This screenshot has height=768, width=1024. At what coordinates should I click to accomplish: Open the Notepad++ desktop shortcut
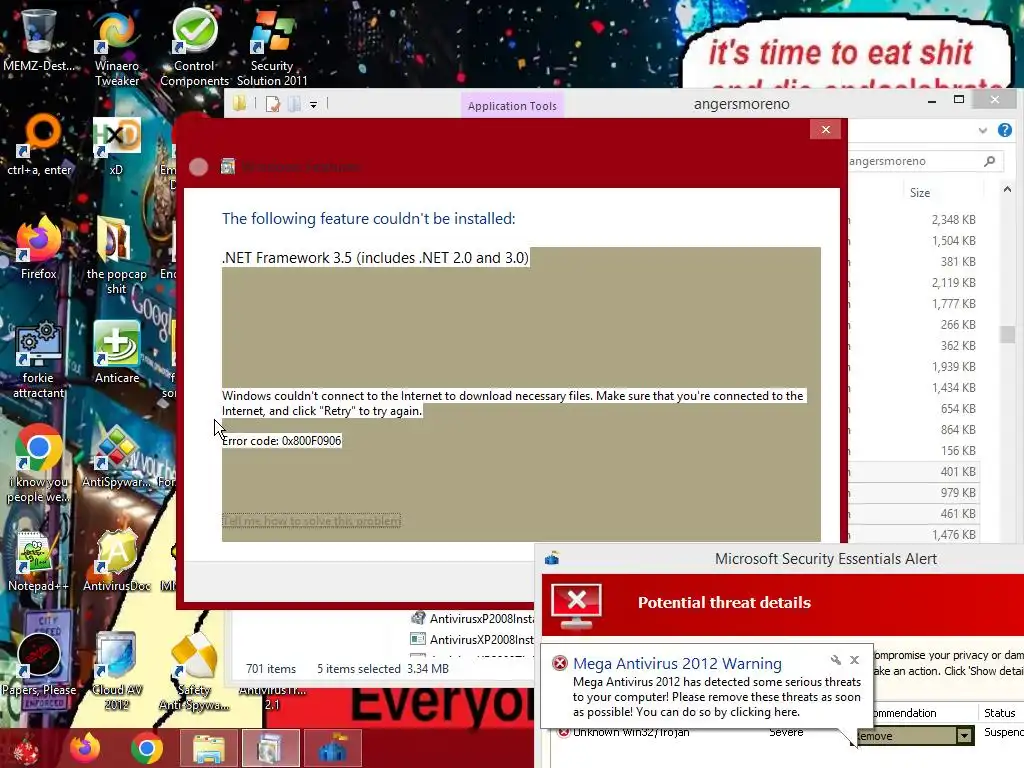(38, 562)
